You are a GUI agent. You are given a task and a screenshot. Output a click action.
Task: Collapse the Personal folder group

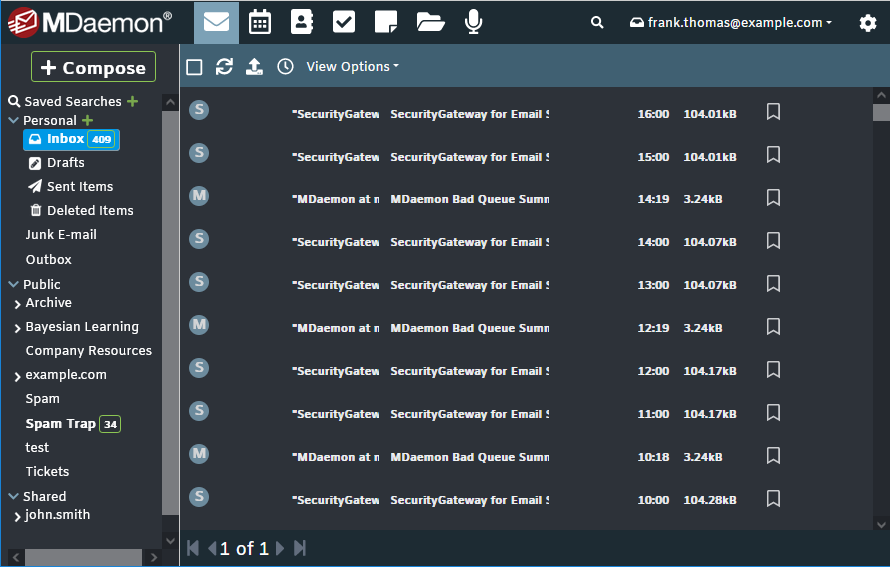coord(14,120)
